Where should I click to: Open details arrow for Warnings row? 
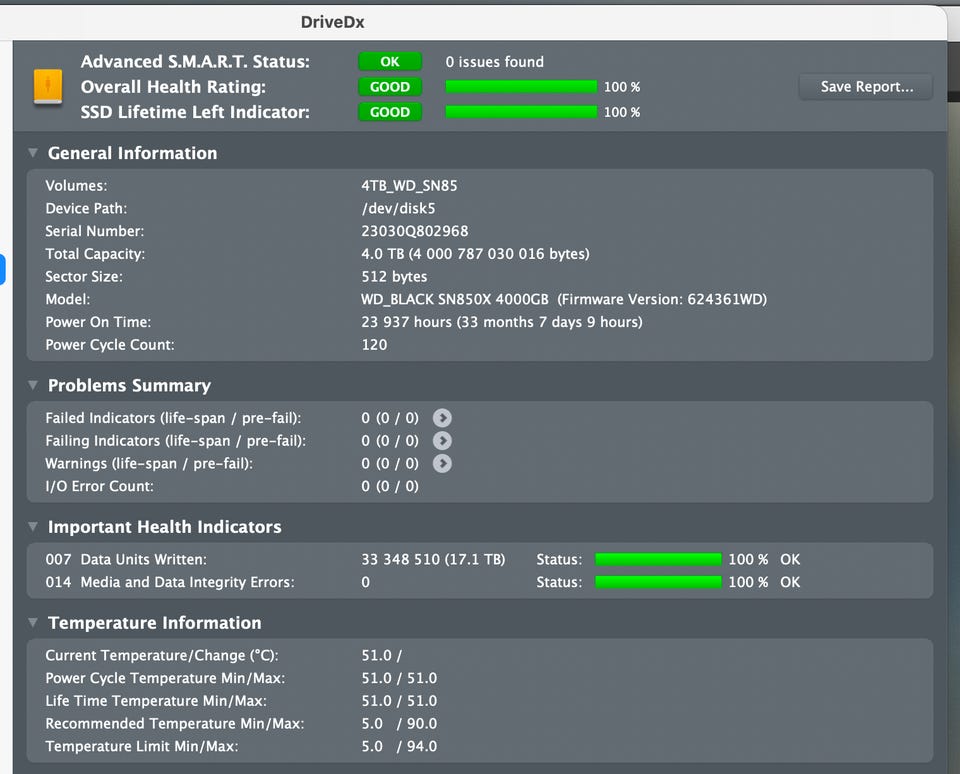coord(442,464)
